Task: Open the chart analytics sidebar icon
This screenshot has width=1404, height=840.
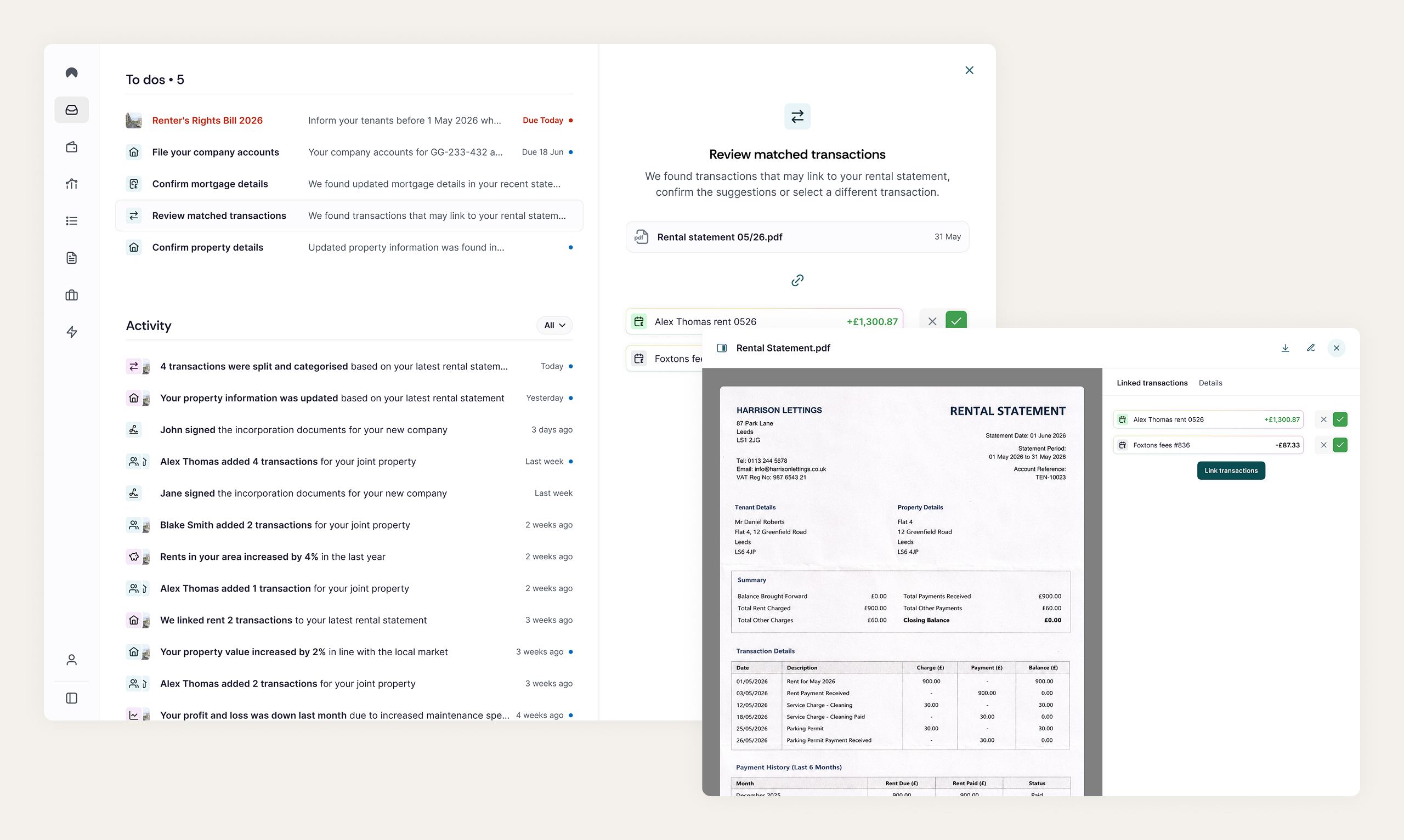Action: 71,183
